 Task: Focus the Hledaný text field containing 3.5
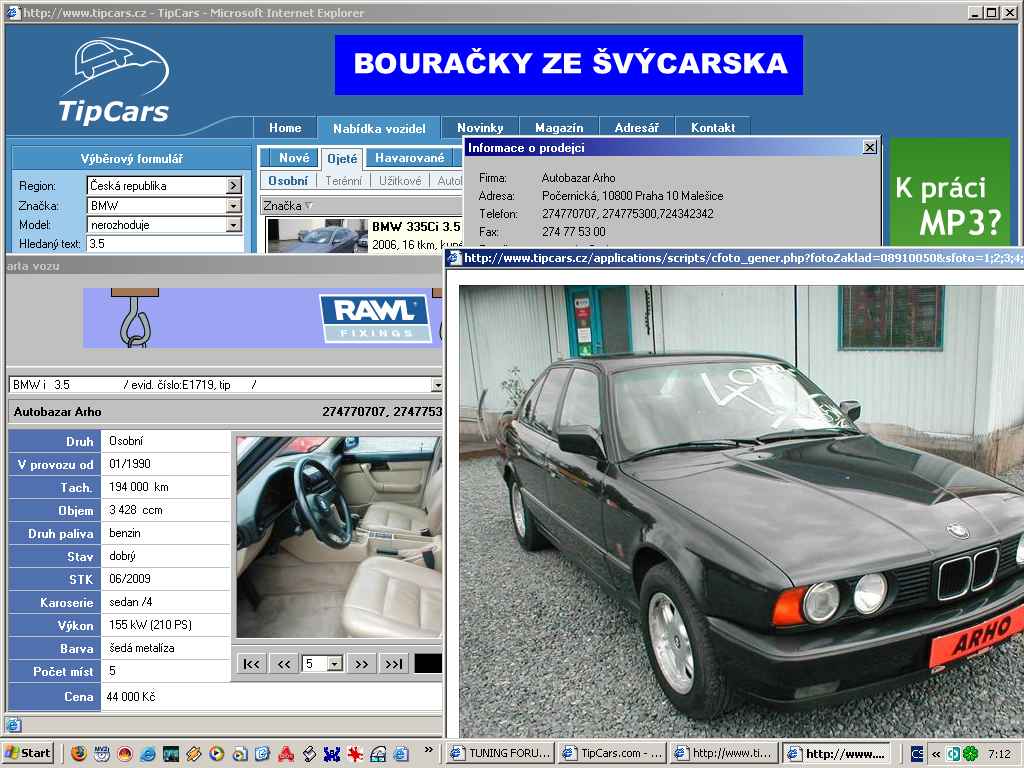coord(165,244)
